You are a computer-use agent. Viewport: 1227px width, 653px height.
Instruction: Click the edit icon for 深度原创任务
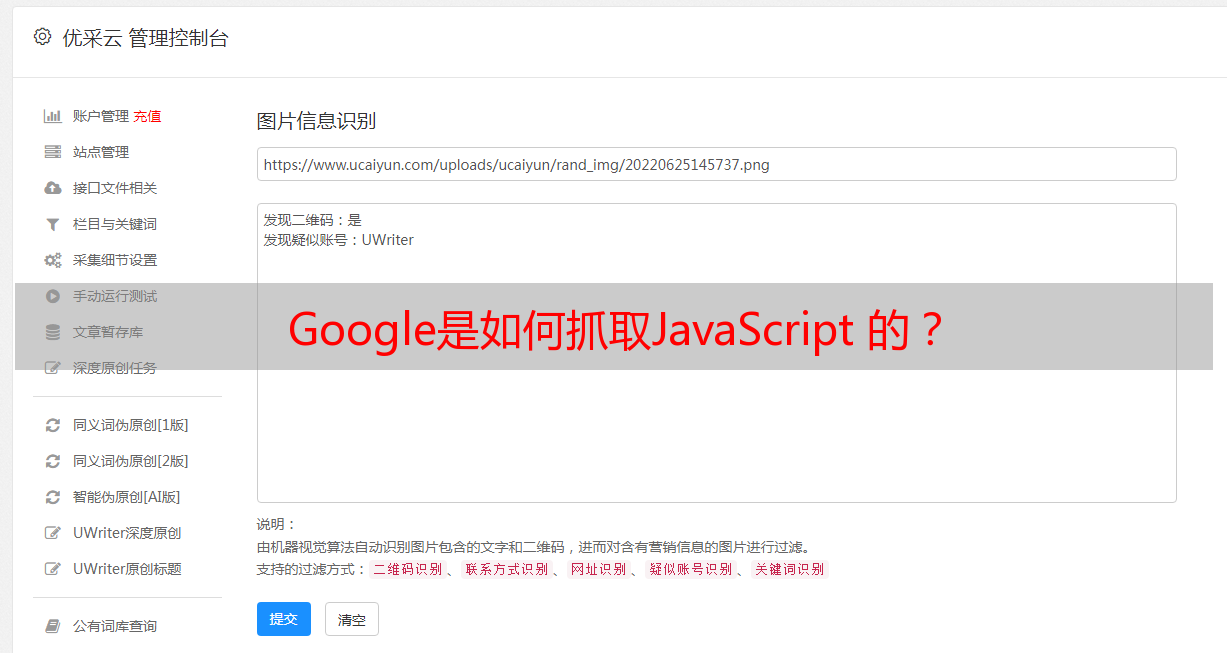click(x=53, y=368)
